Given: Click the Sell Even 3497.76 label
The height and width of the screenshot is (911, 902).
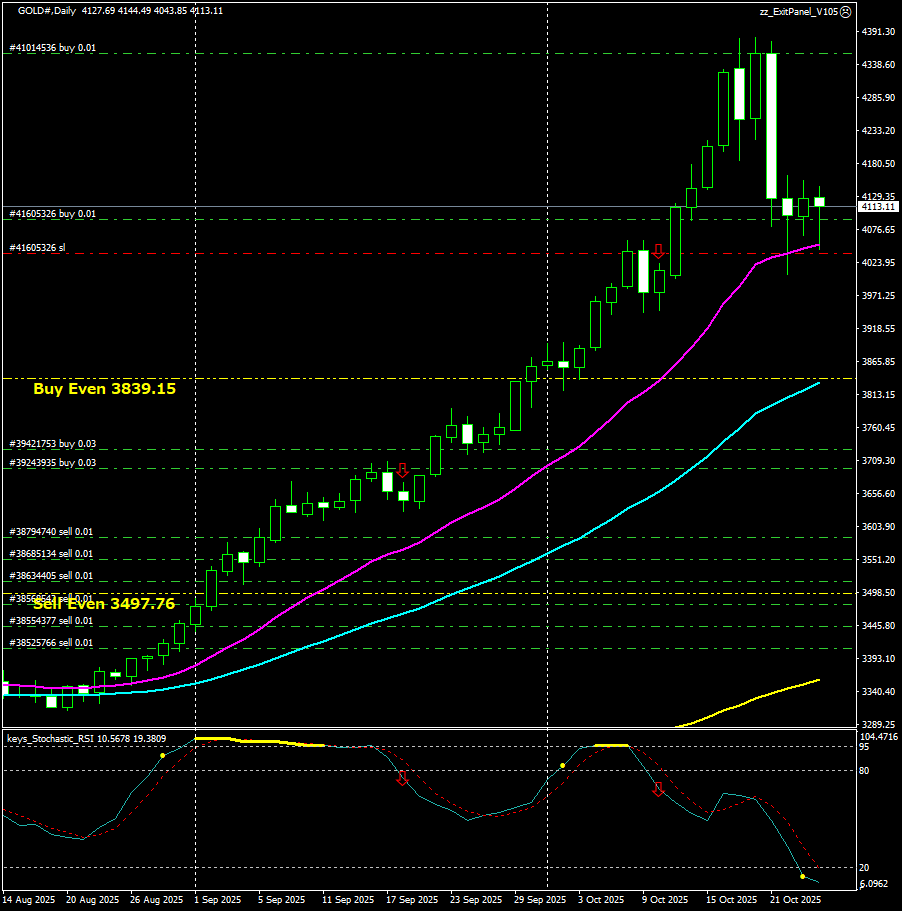Looking at the screenshot, I should pos(104,604).
